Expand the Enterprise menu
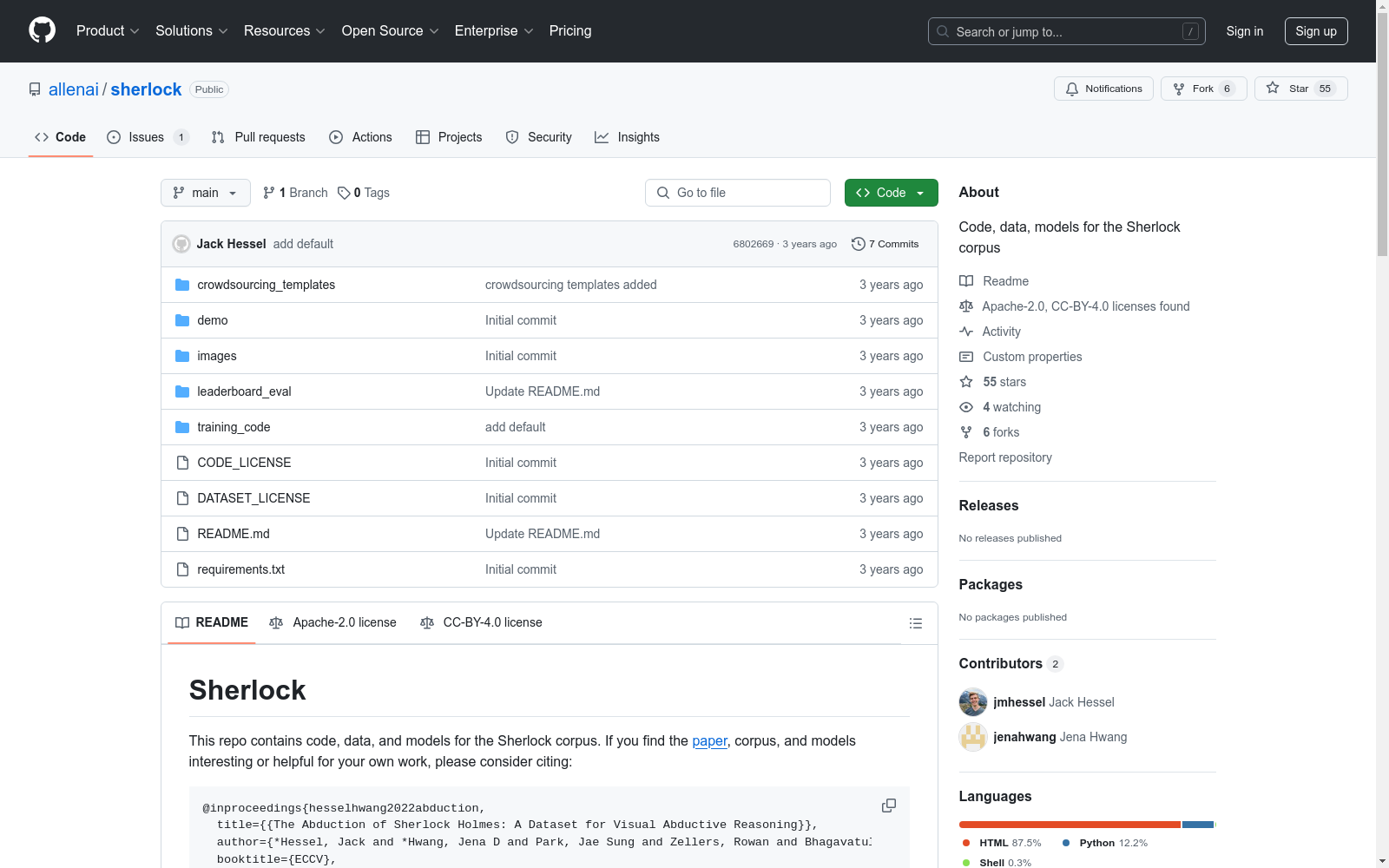This screenshot has width=1389, height=868. pos(494,31)
